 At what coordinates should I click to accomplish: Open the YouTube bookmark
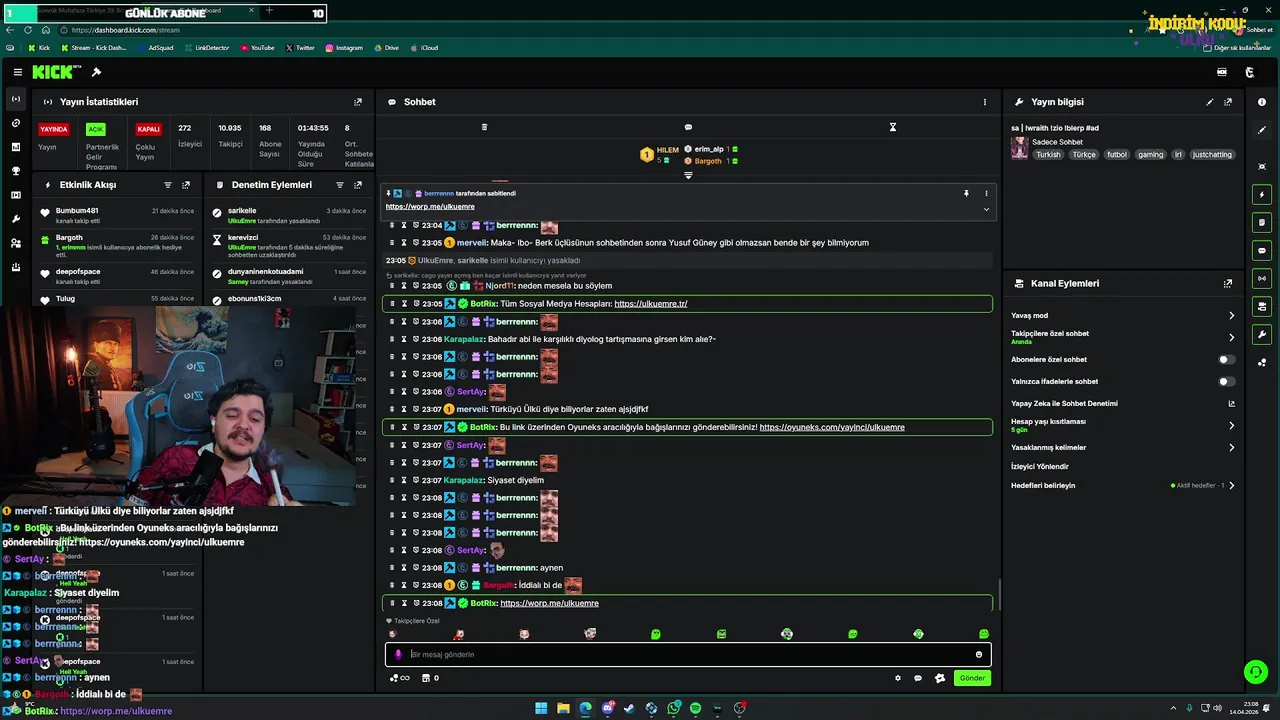257,48
